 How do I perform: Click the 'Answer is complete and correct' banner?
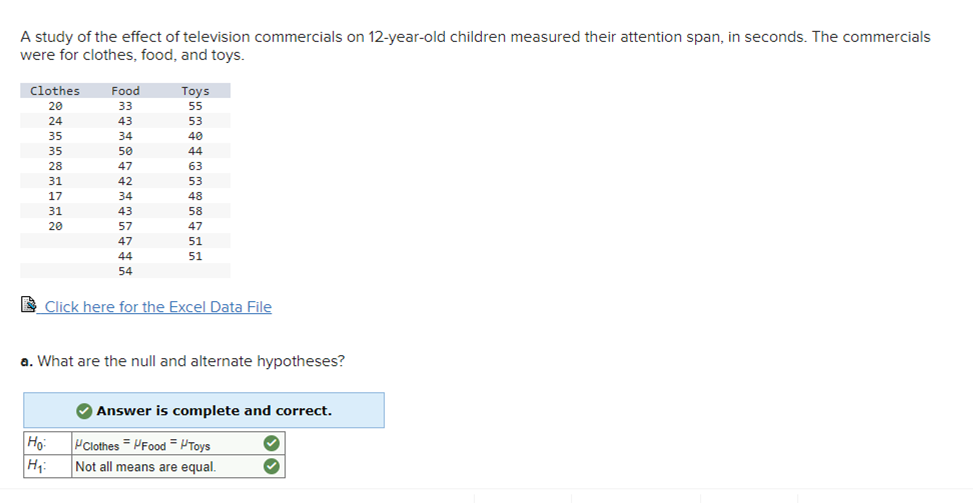tap(204, 410)
